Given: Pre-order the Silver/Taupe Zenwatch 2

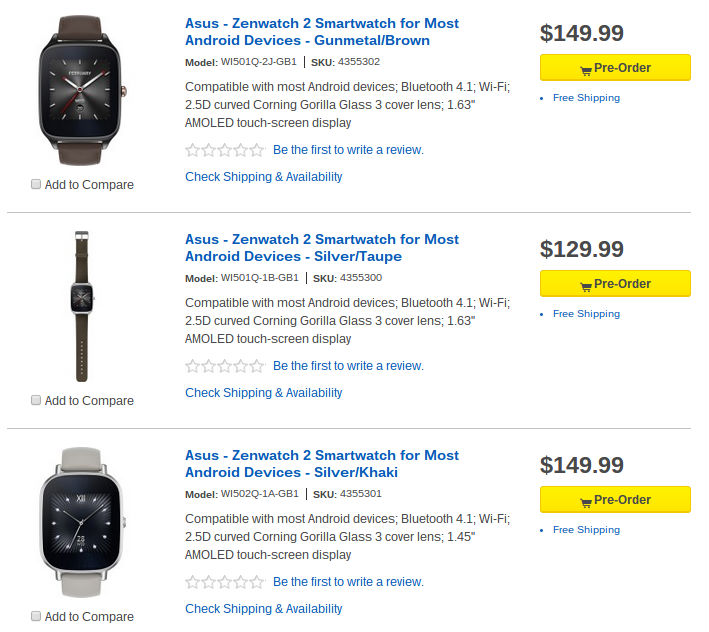Looking at the screenshot, I should tap(614, 284).
